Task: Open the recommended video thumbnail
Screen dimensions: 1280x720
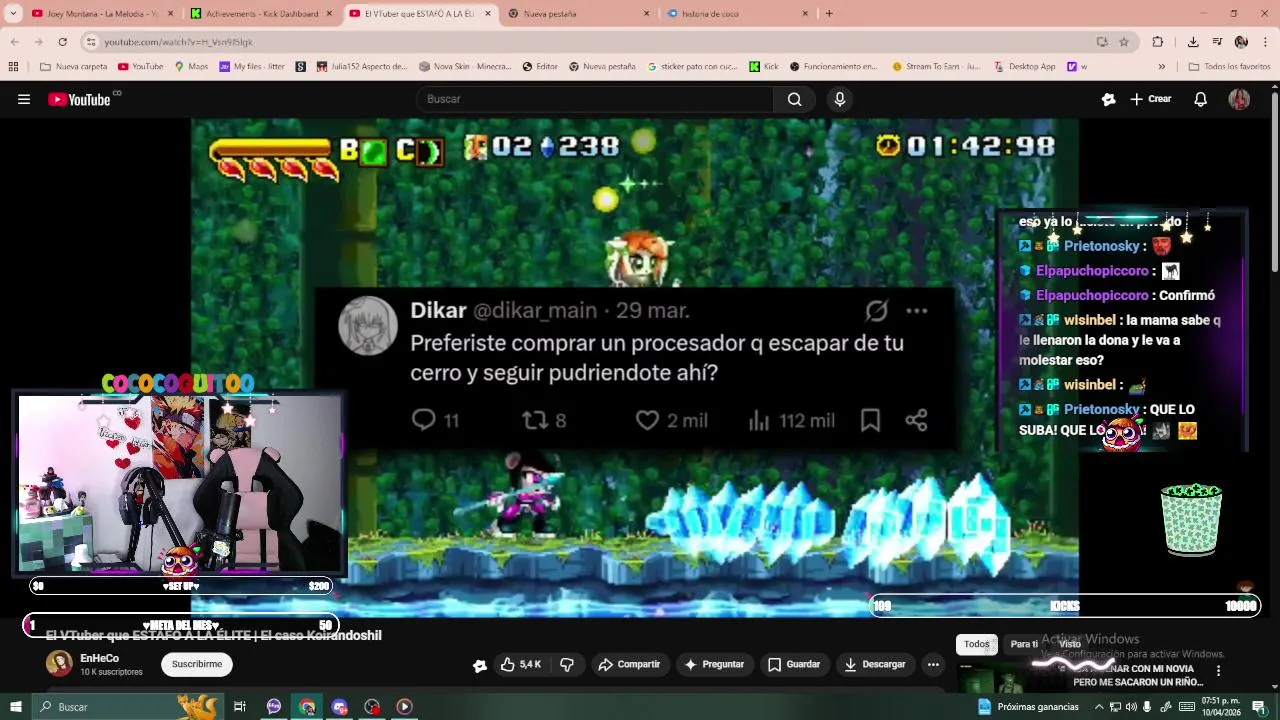Action: point(1010,680)
